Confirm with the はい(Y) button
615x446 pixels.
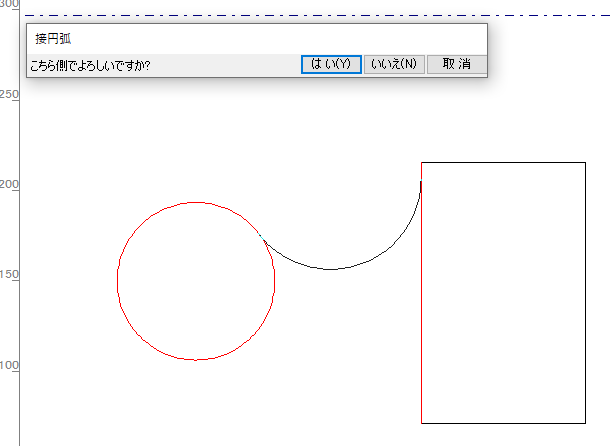click(331, 64)
